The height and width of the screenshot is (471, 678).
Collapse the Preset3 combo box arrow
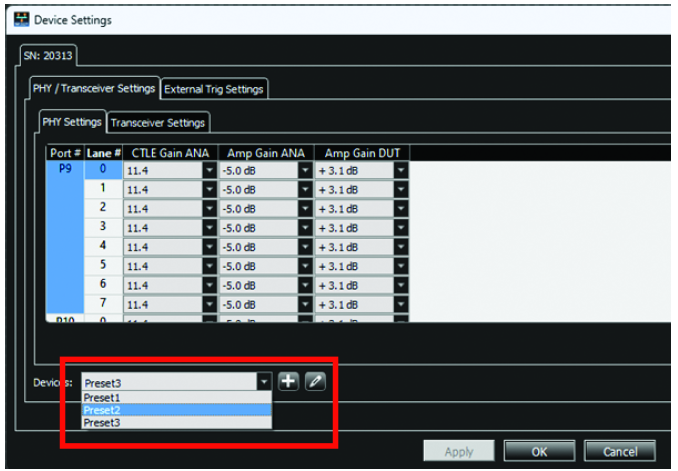(264, 382)
